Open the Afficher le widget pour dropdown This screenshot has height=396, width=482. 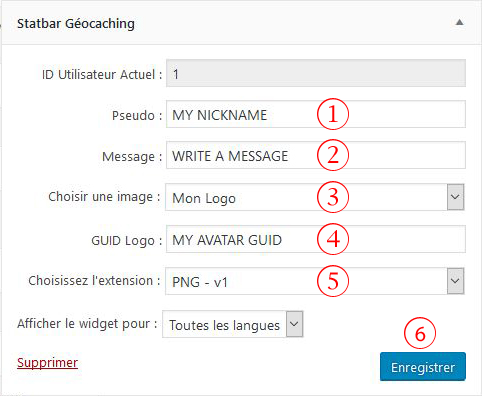pyautogui.click(x=233, y=324)
